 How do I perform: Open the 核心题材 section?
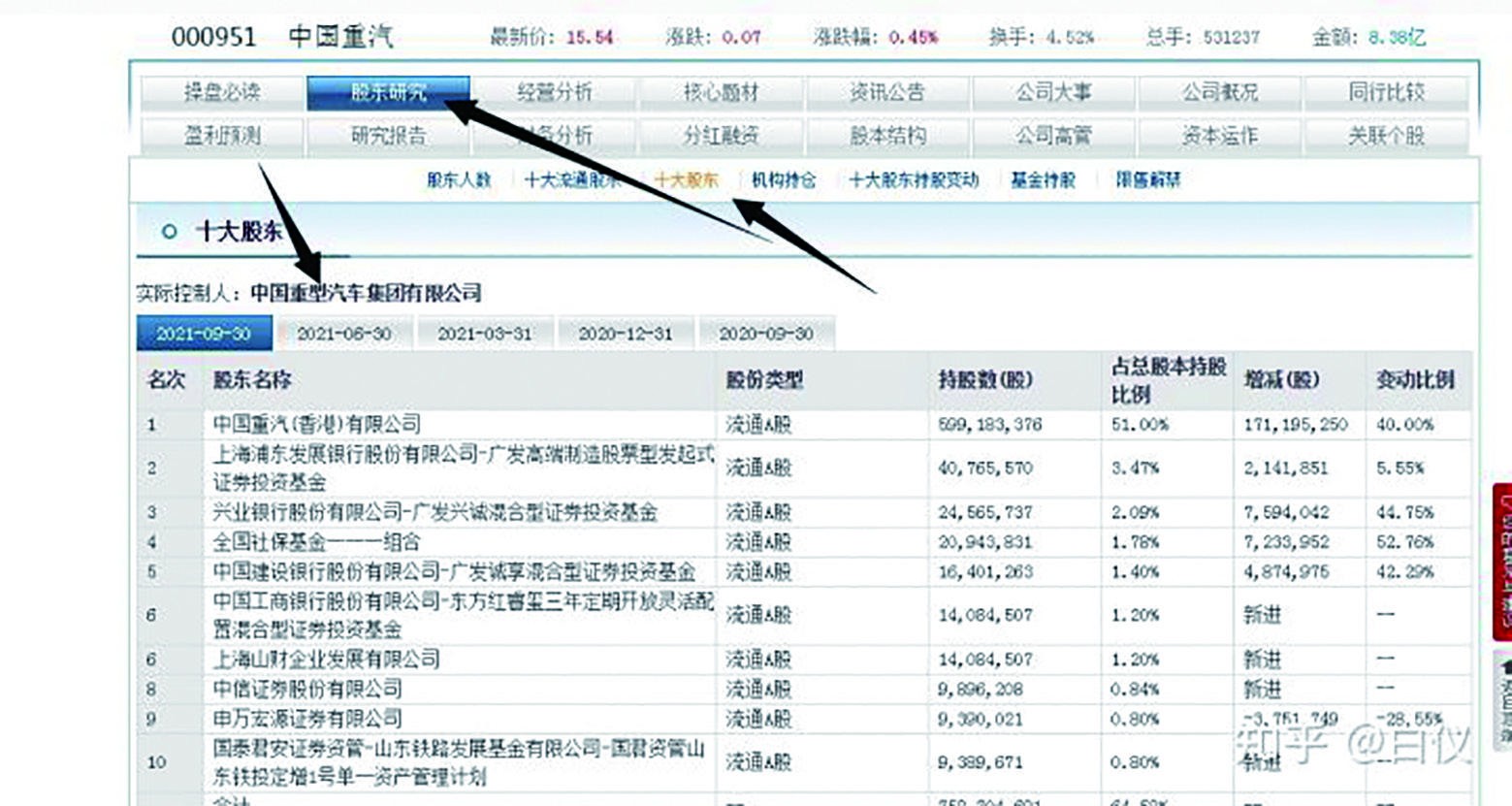(x=722, y=92)
